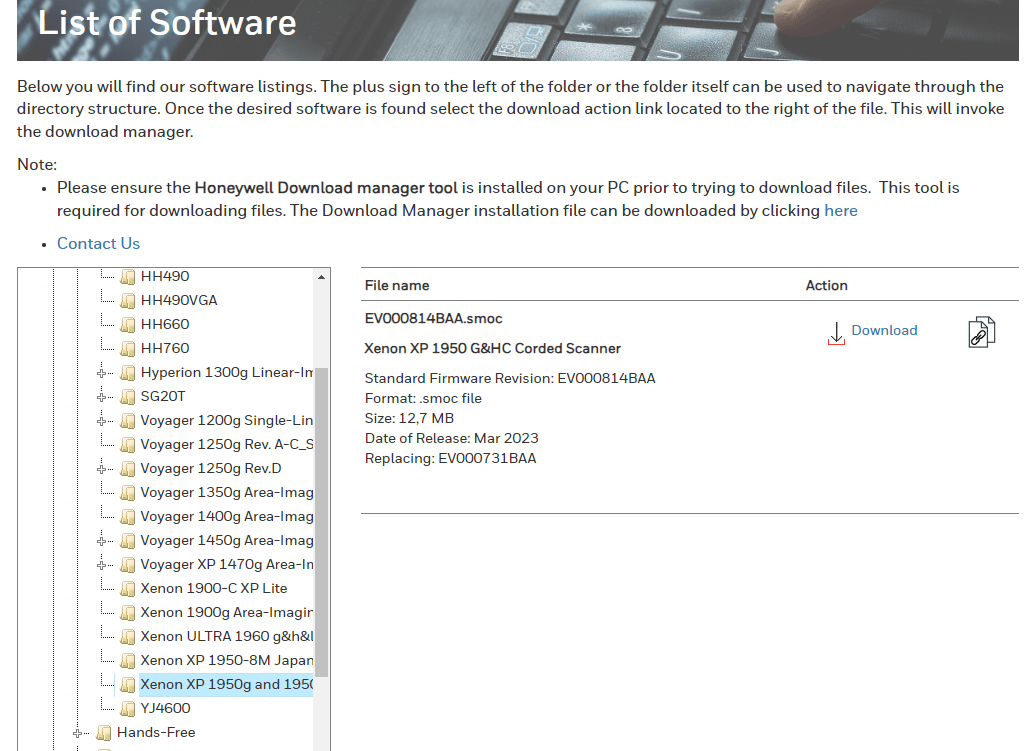Click the HH490VGA folder icon
Image resolution: width=1035 pixels, height=751 pixels.
pos(128,301)
